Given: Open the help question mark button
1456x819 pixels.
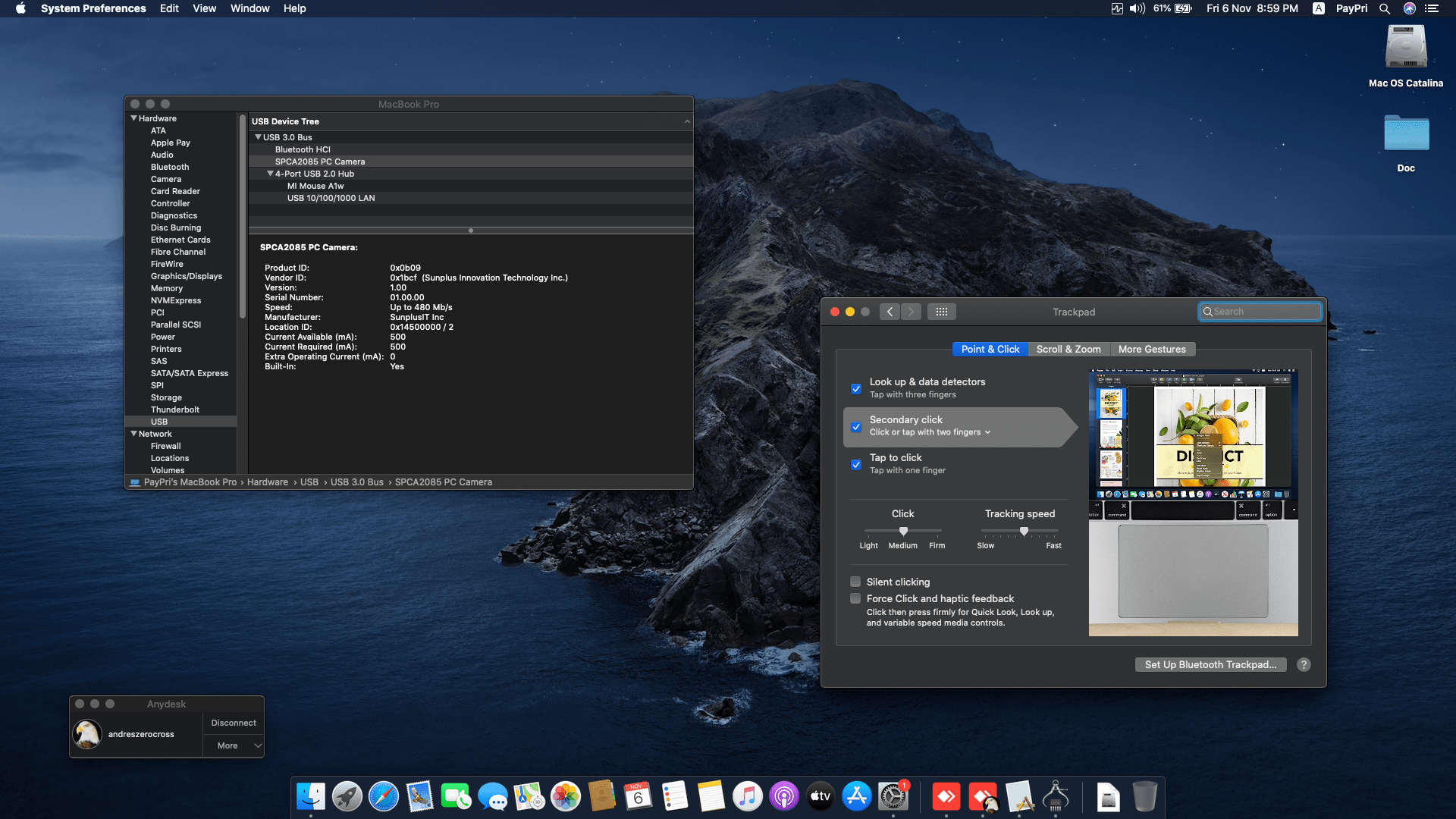Looking at the screenshot, I should coord(1304,664).
